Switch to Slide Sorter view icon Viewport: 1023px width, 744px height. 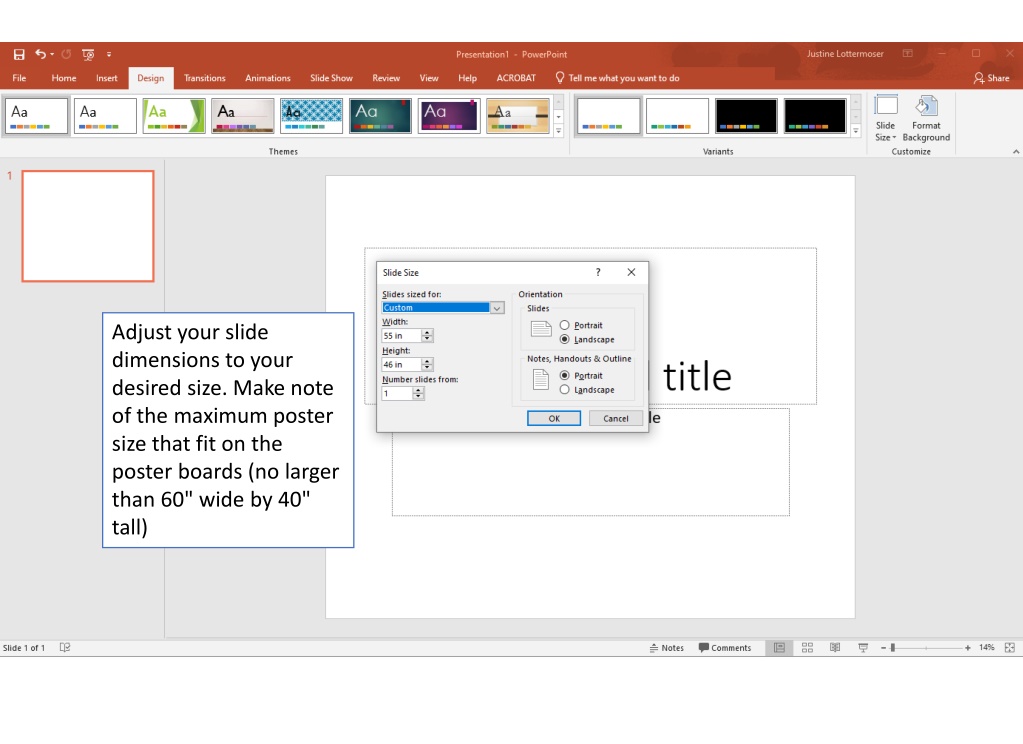coord(807,647)
